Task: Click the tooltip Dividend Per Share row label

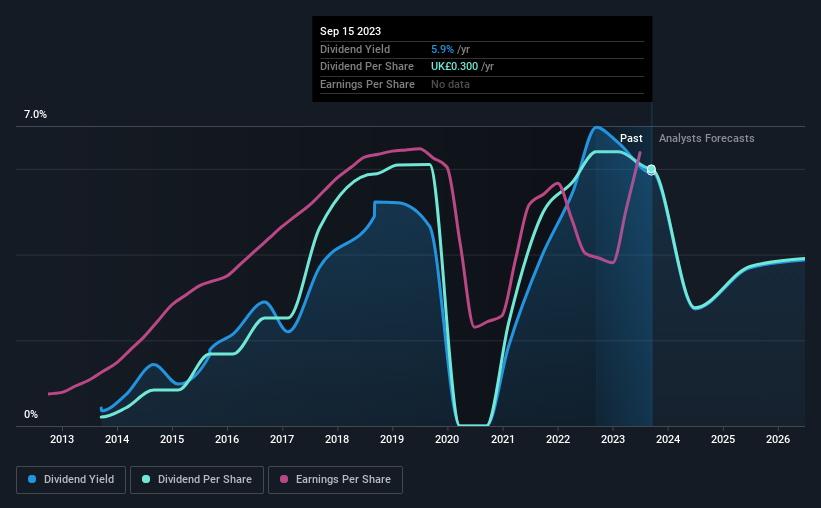Action: coord(367,67)
